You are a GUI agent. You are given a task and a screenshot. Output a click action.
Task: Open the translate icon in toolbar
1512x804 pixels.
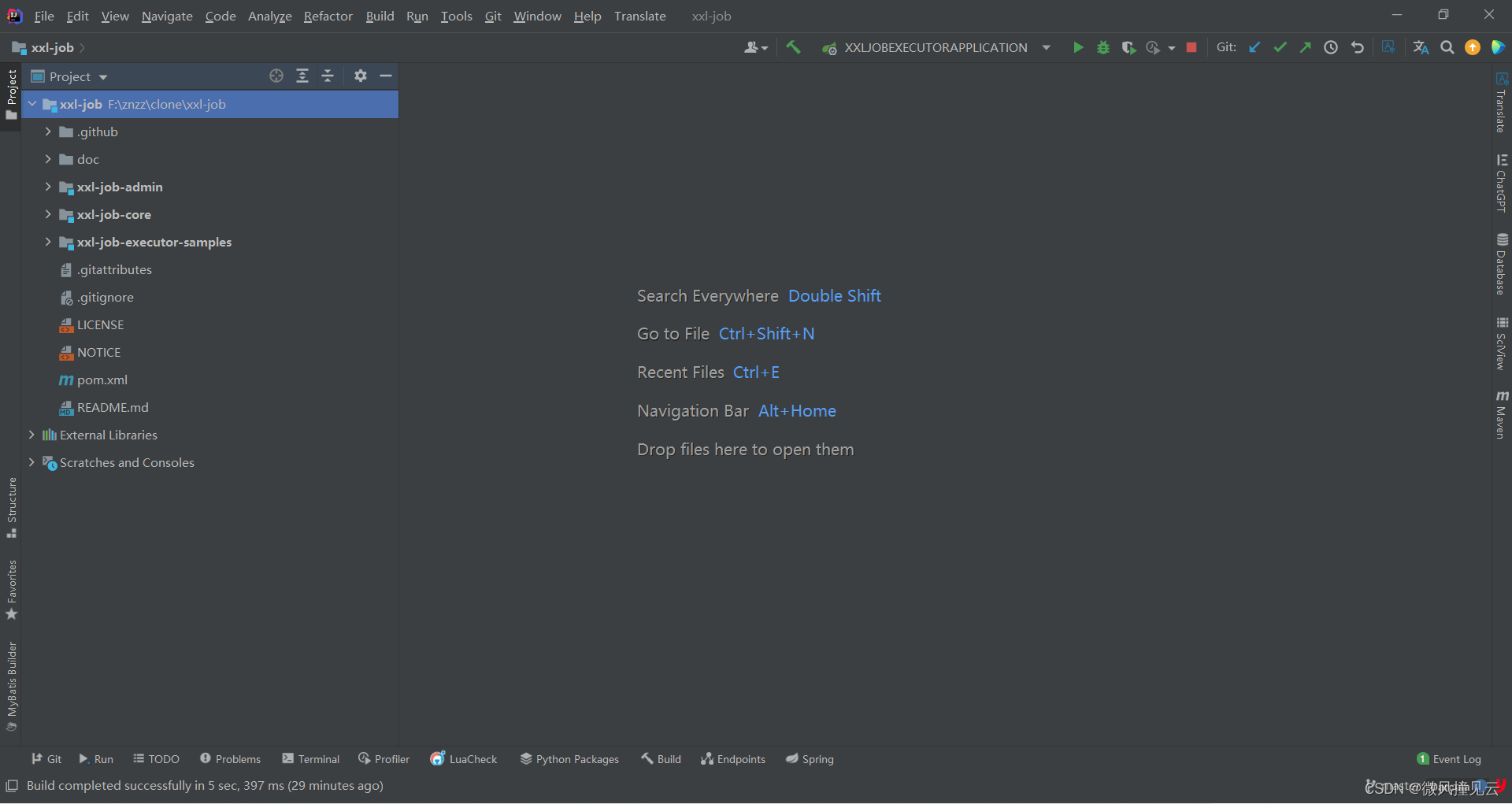[1421, 48]
